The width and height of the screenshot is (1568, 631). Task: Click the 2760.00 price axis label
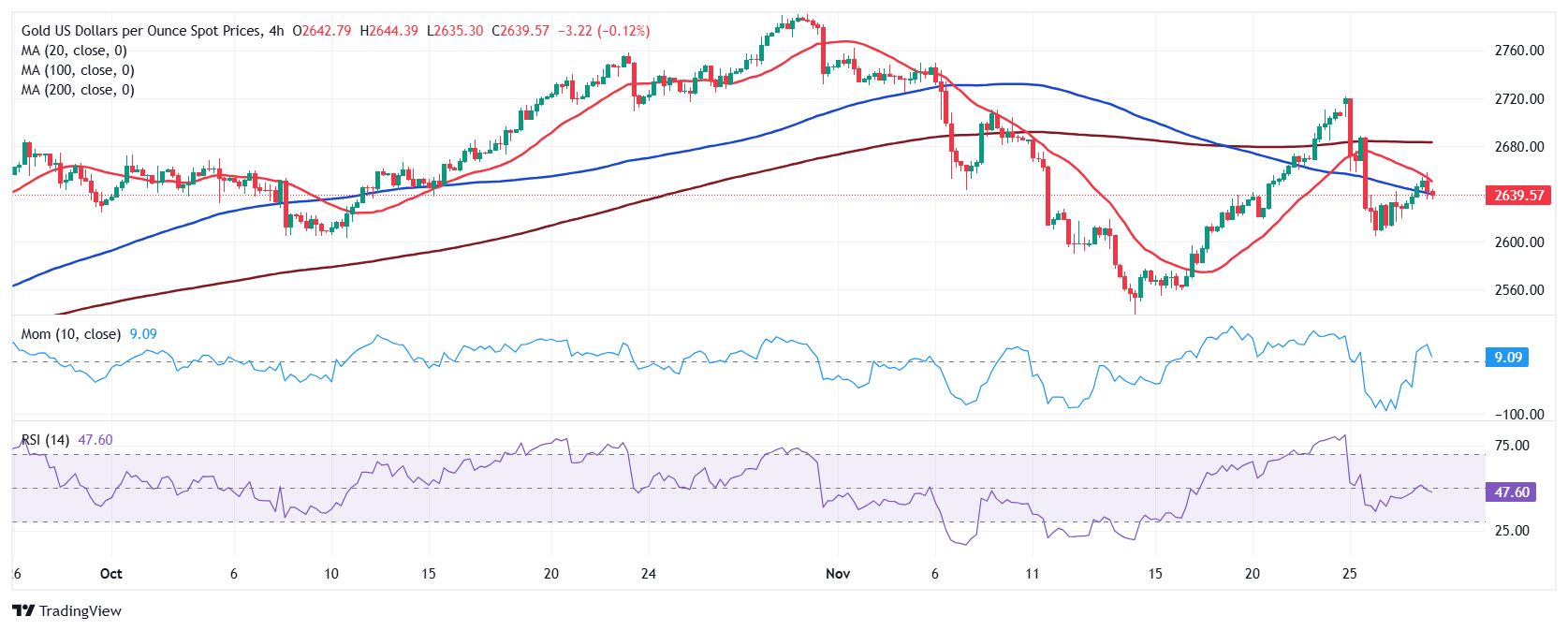pyautogui.click(x=1518, y=51)
